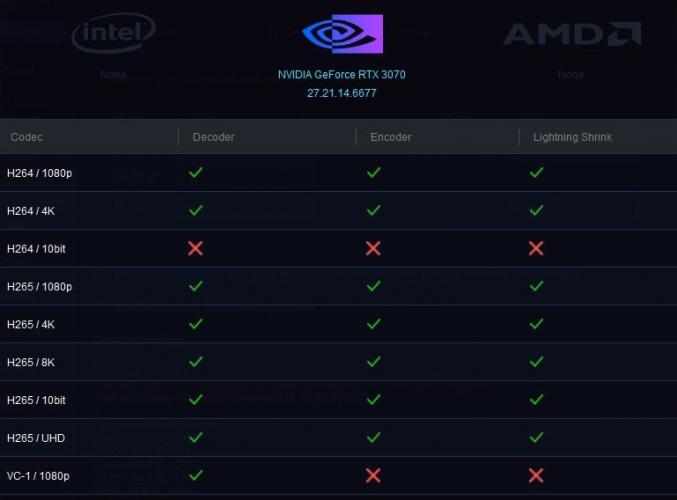The image size is (677, 500).
Task: Select the Lightning Shrink column header
Action: (572, 137)
